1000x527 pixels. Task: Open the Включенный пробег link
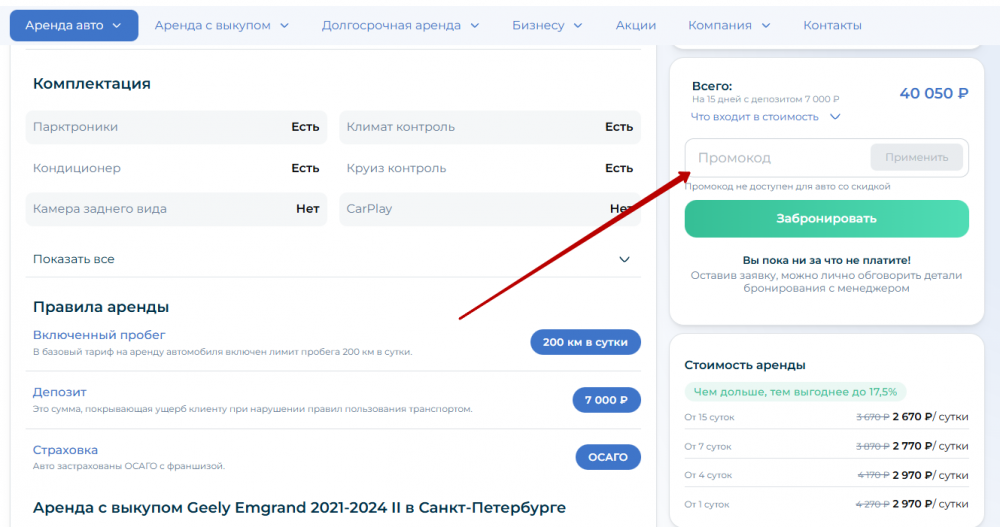pos(99,335)
